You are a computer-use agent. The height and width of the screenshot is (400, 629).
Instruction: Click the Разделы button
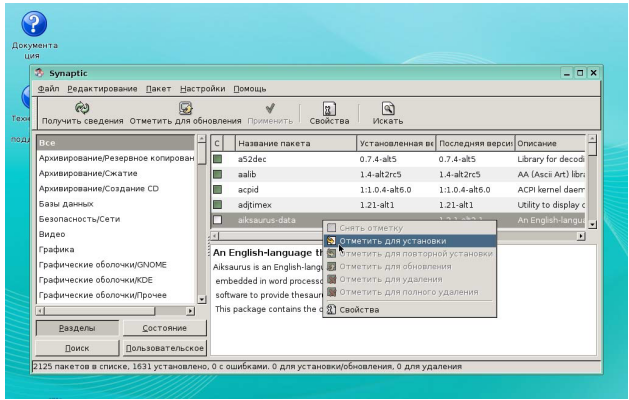[77, 328]
